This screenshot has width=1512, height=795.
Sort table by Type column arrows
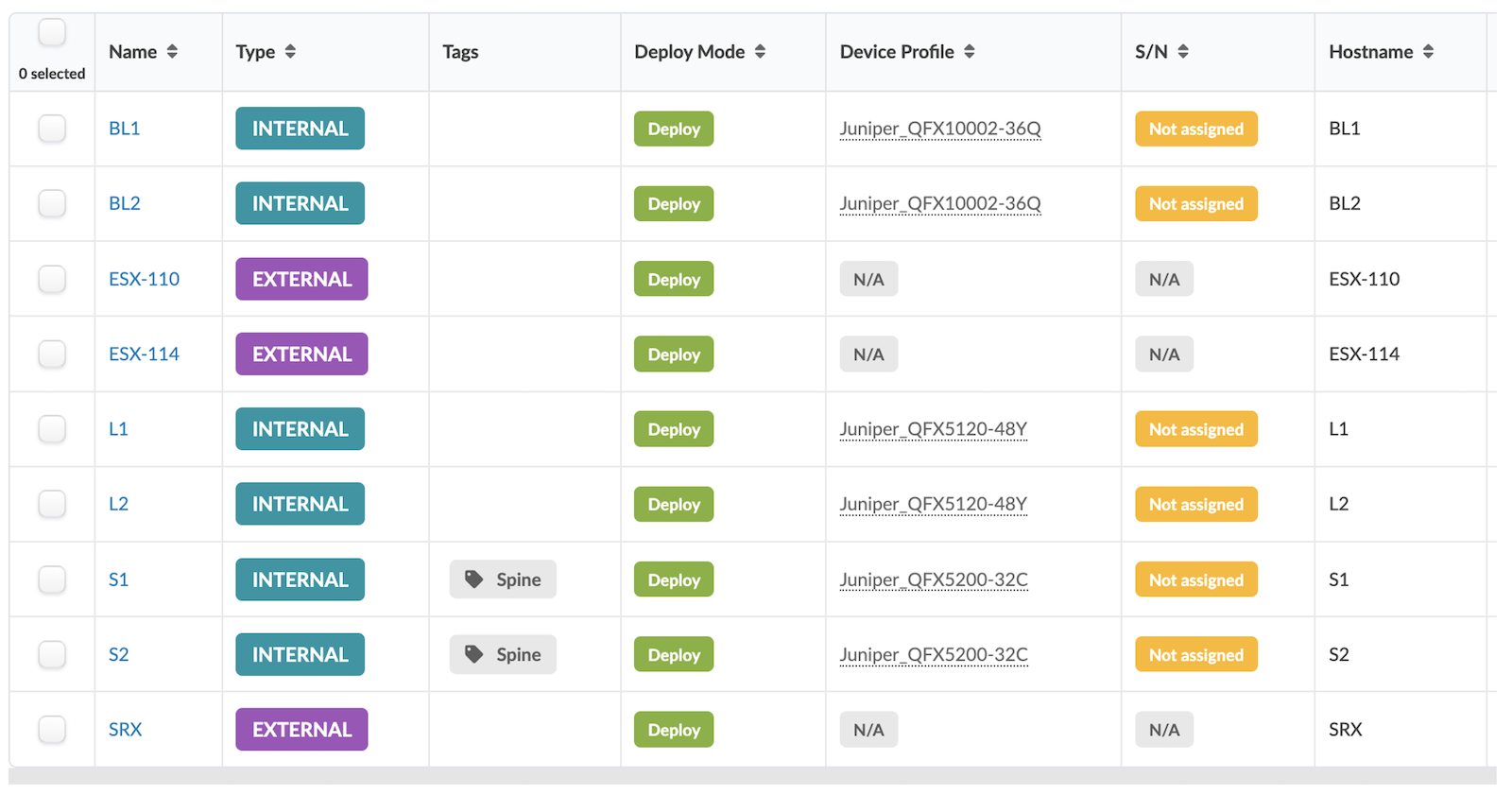[290, 52]
